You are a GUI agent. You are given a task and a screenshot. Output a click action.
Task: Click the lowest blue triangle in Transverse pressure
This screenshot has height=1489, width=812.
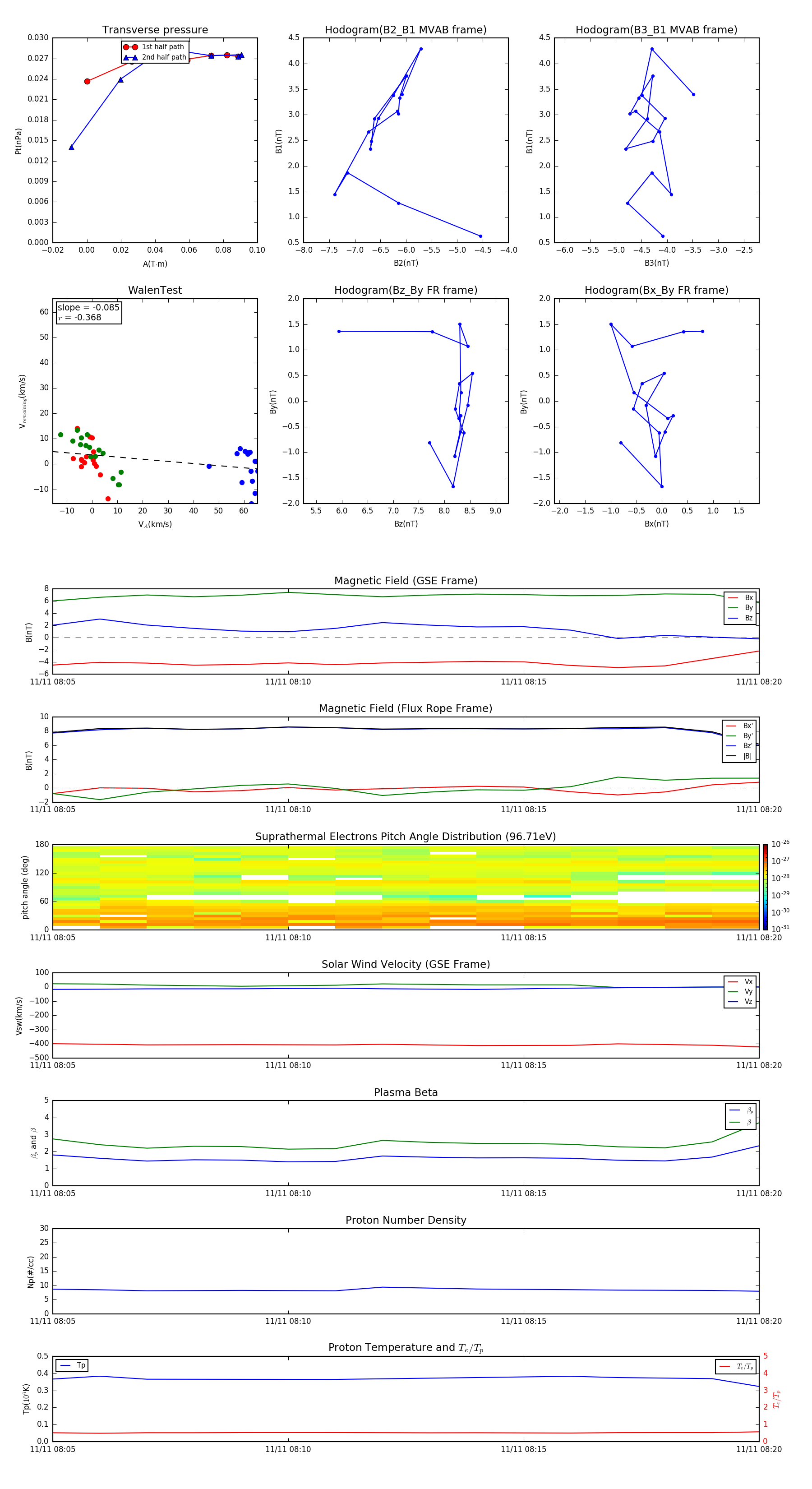(72, 148)
